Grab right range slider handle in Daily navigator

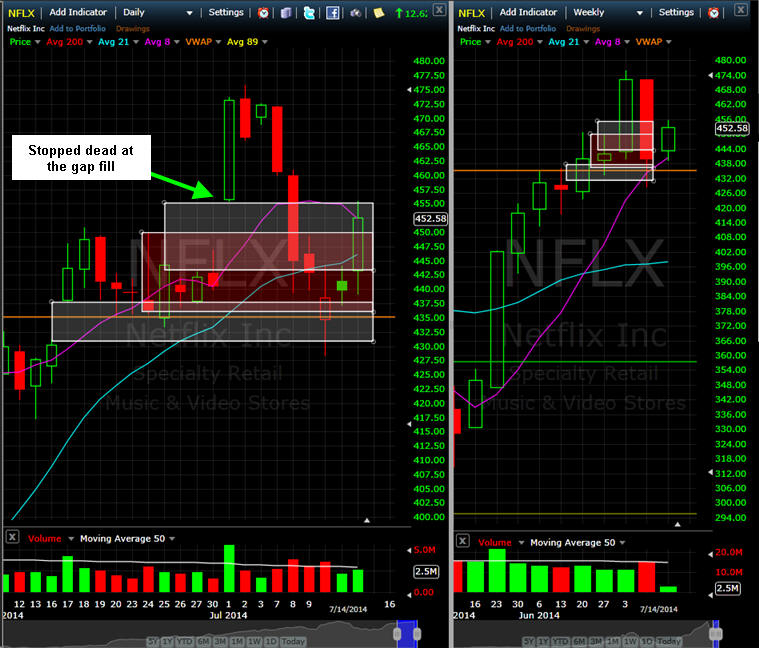coord(417,634)
